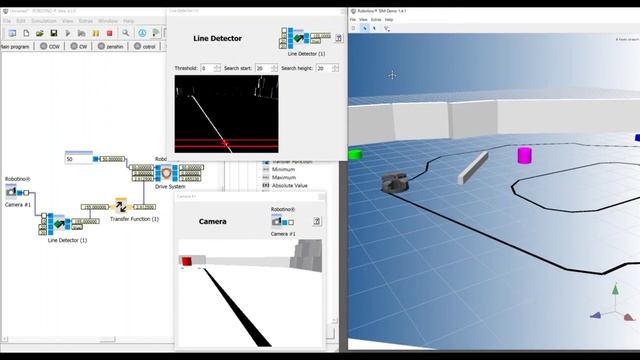
Task: Pause the program with the yellow Pause icon
Action: click(96, 33)
